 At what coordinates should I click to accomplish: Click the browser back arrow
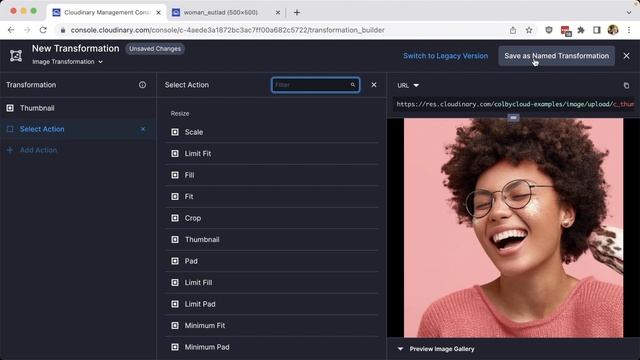11,30
